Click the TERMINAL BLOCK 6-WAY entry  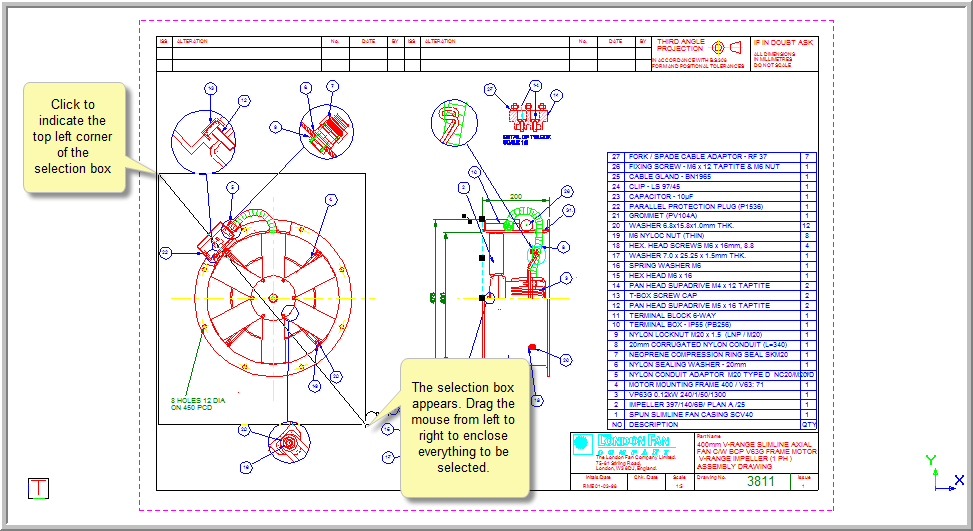(698, 315)
